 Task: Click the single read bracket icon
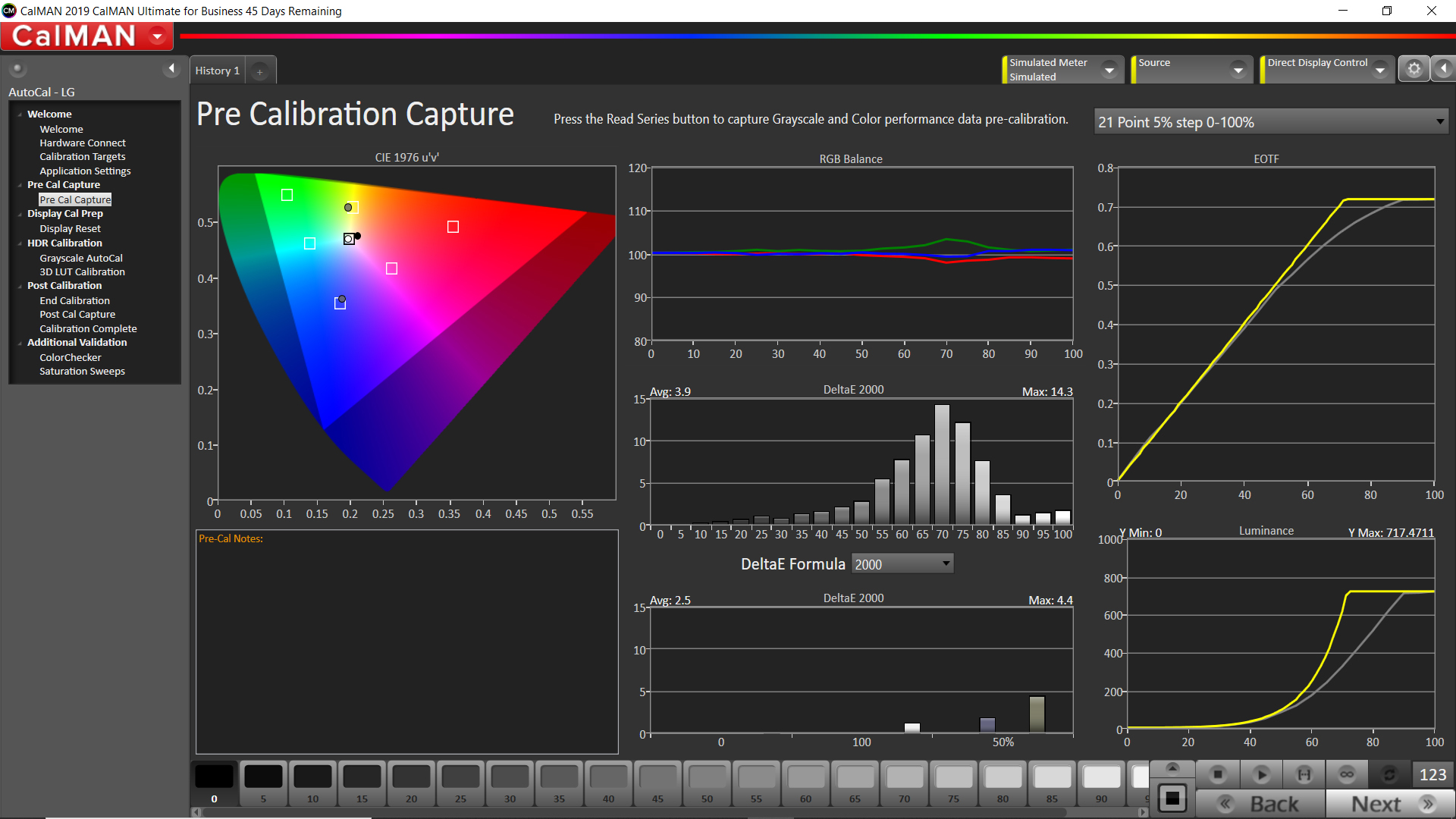(x=1304, y=774)
